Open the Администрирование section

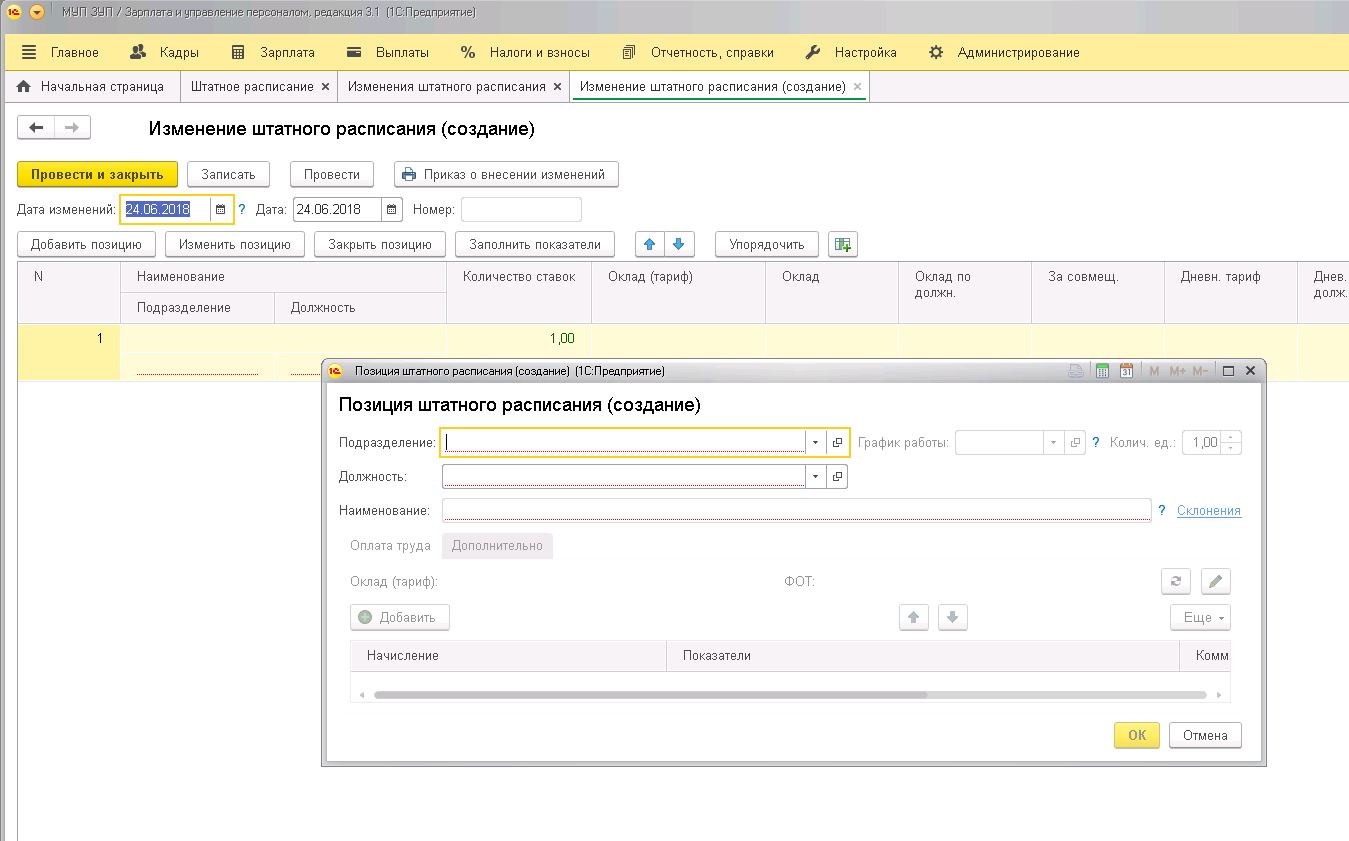click(1004, 52)
